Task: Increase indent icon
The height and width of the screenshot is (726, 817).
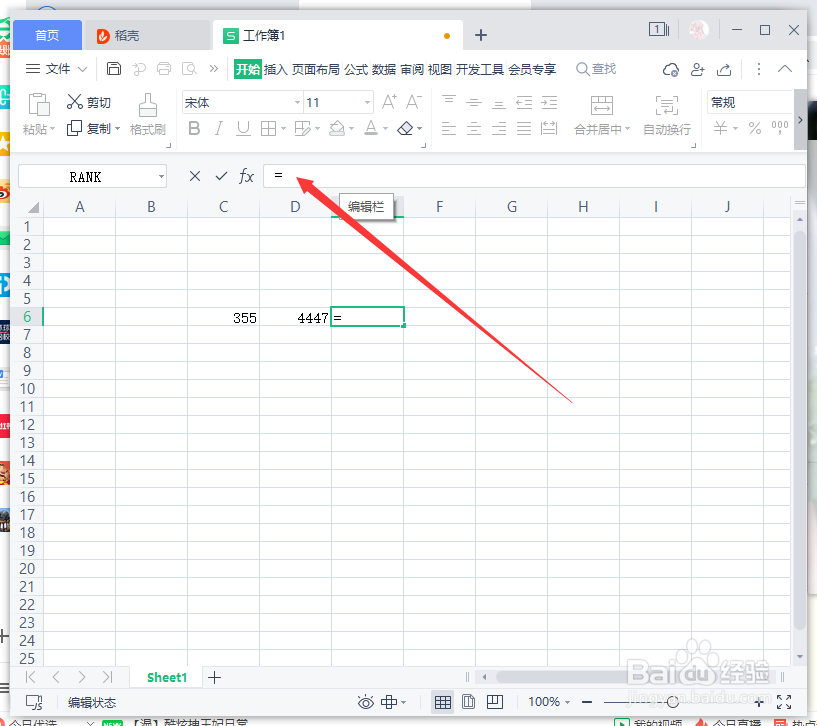Action: coord(549,102)
